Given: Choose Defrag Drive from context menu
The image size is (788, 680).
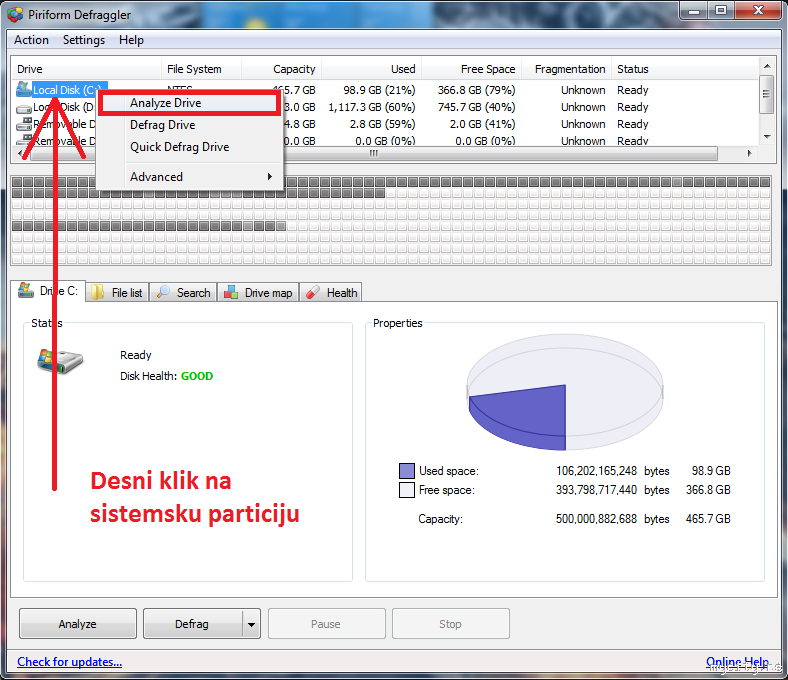Looking at the screenshot, I should [x=189, y=125].
